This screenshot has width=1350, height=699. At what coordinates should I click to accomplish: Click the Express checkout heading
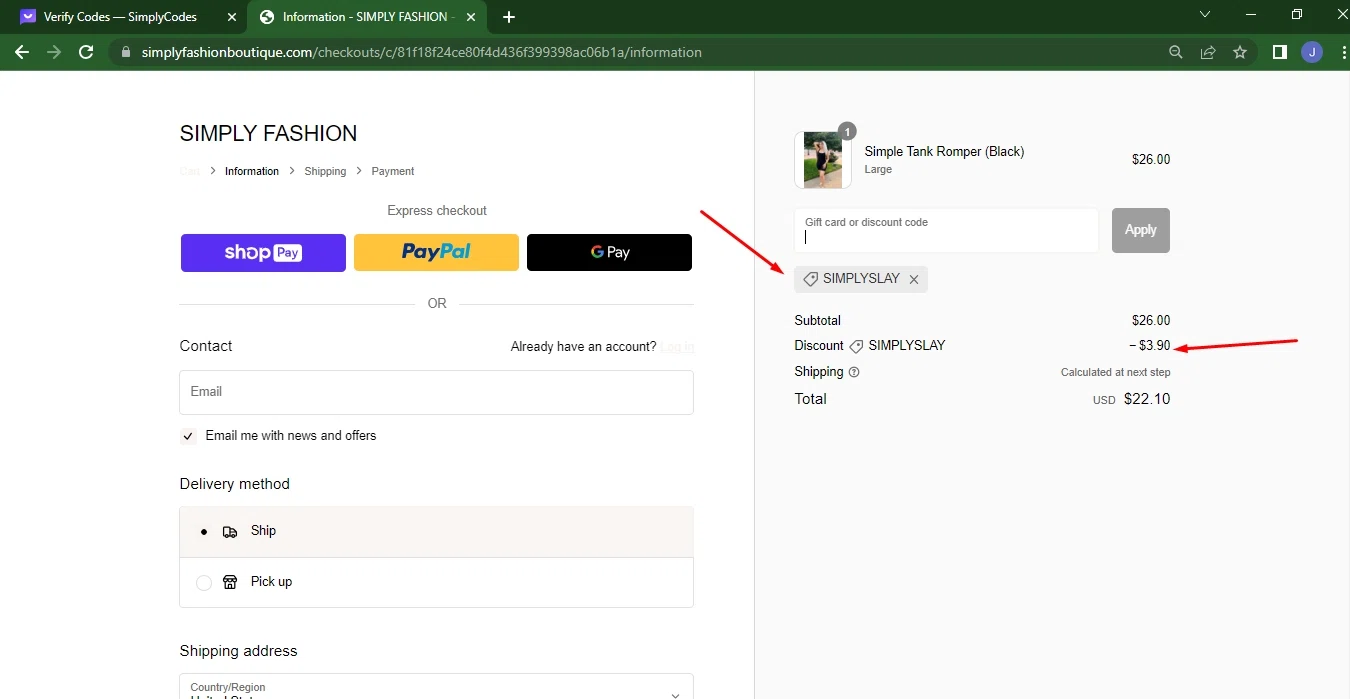(x=437, y=211)
